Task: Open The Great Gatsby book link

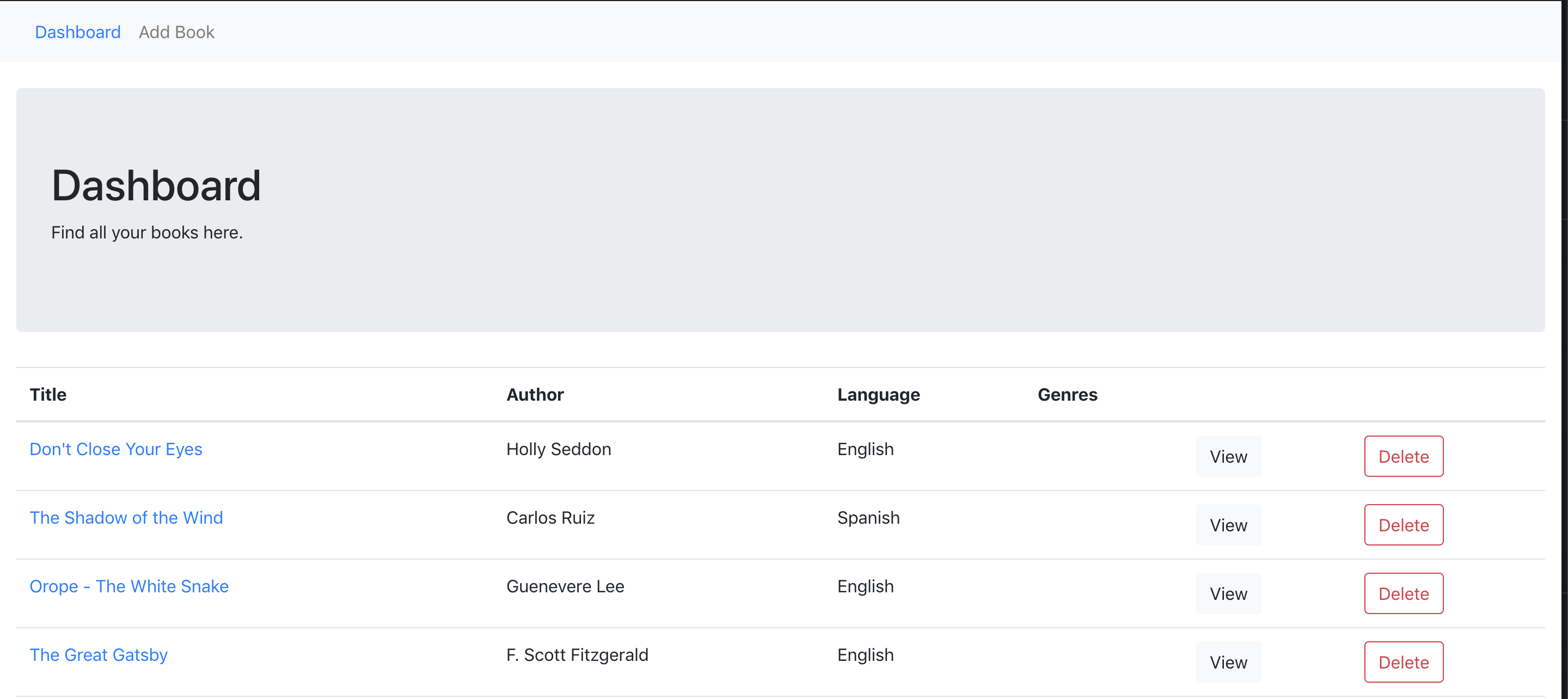Action: click(99, 655)
